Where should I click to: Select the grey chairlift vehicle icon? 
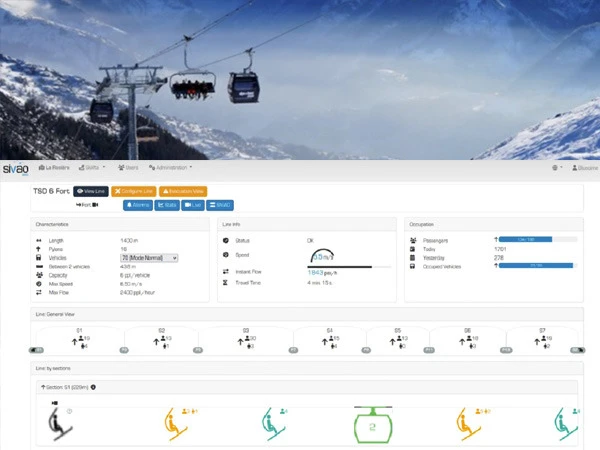point(60,424)
